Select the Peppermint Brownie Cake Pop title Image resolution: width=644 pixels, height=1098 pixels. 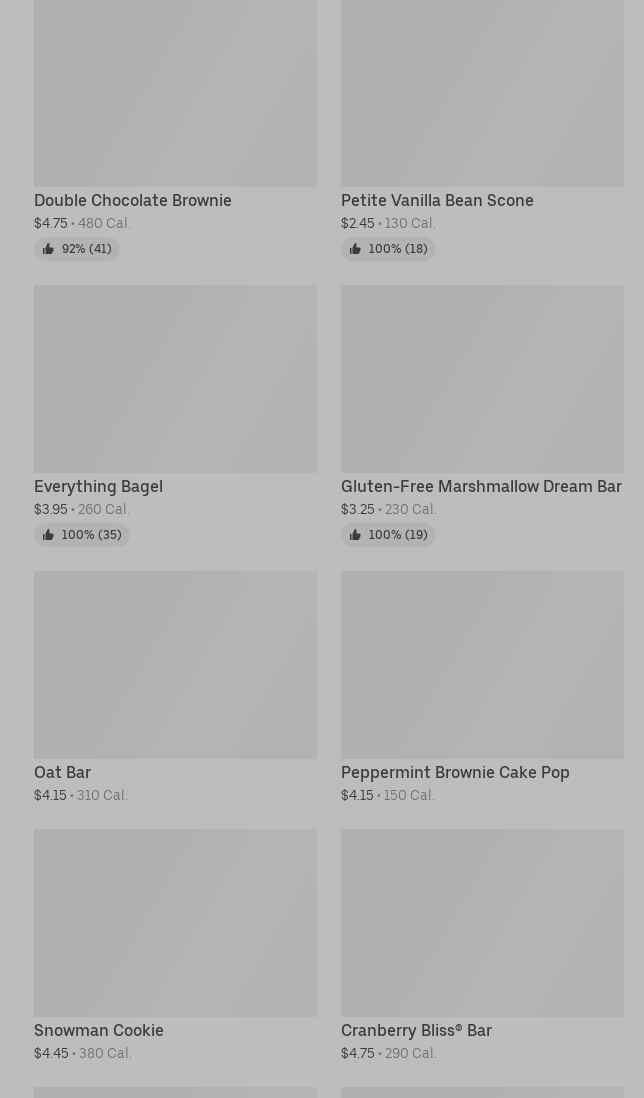click(455, 772)
